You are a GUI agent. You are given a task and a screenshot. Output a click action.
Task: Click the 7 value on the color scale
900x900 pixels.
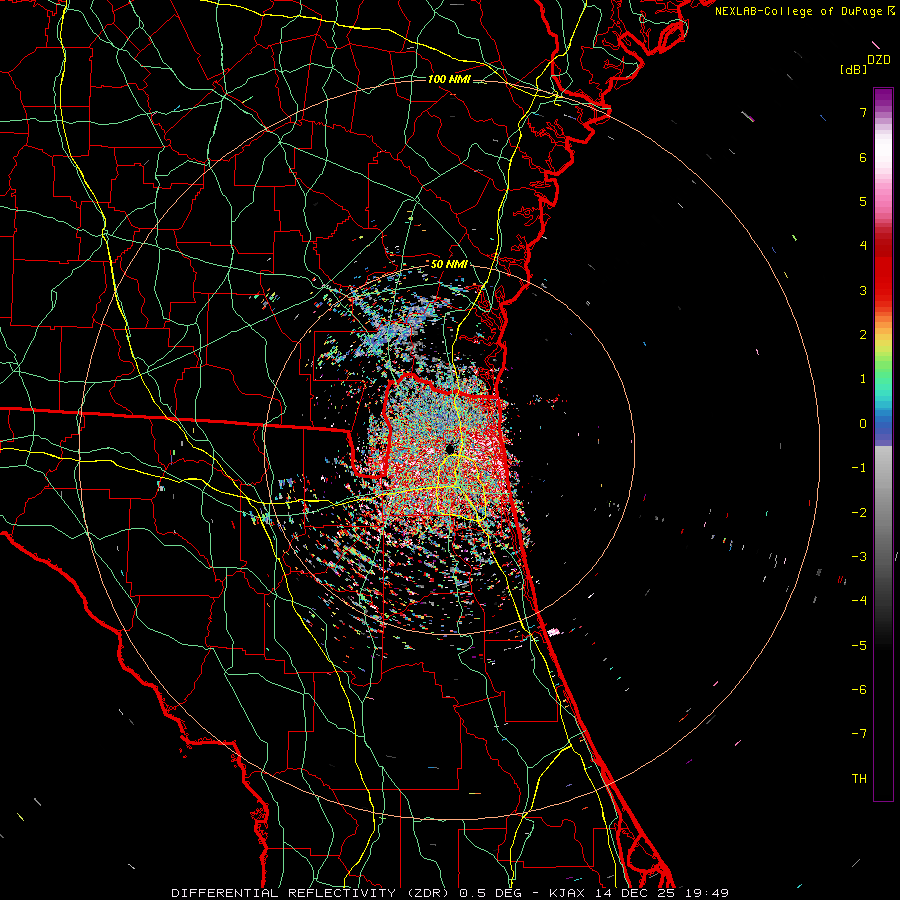point(863,112)
